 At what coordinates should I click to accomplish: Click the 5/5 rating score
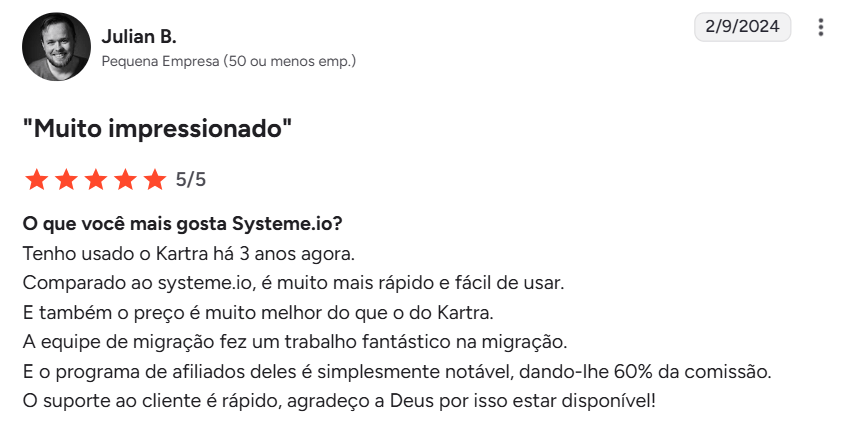tap(190, 180)
